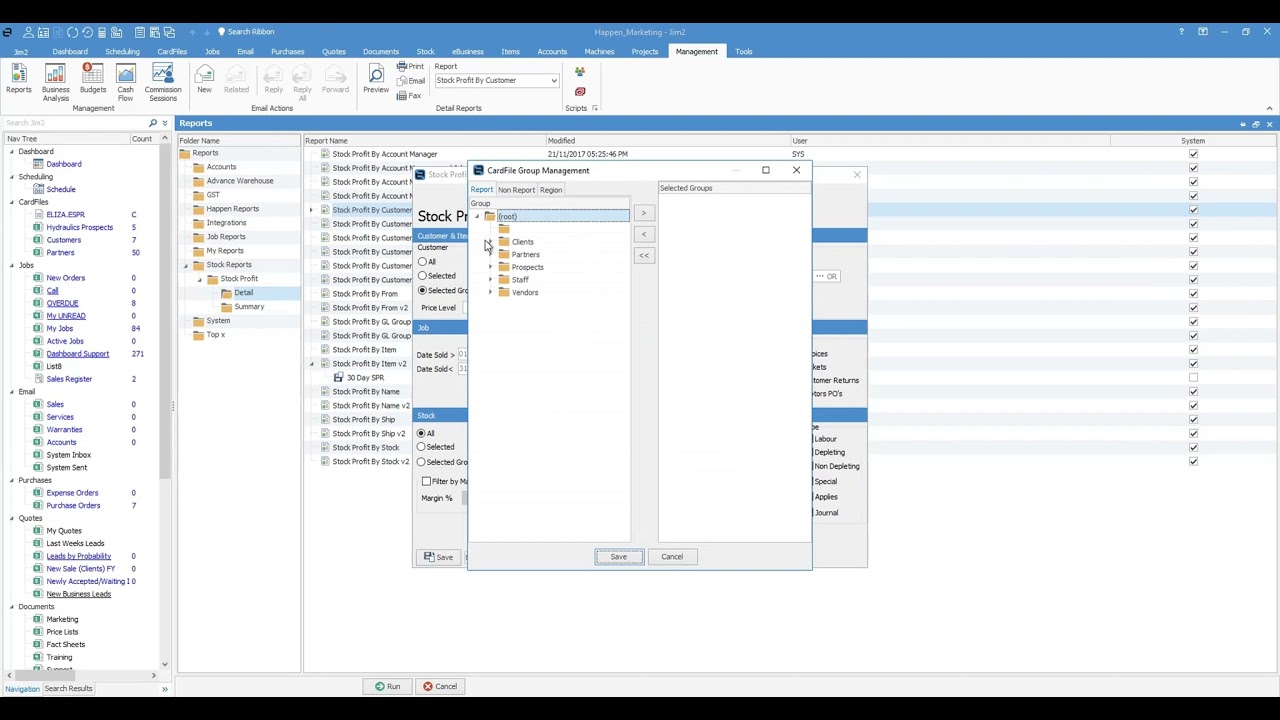Image resolution: width=1280 pixels, height=720 pixels.
Task: Select the 'All' customer radio button
Action: click(x=423, y=262)
